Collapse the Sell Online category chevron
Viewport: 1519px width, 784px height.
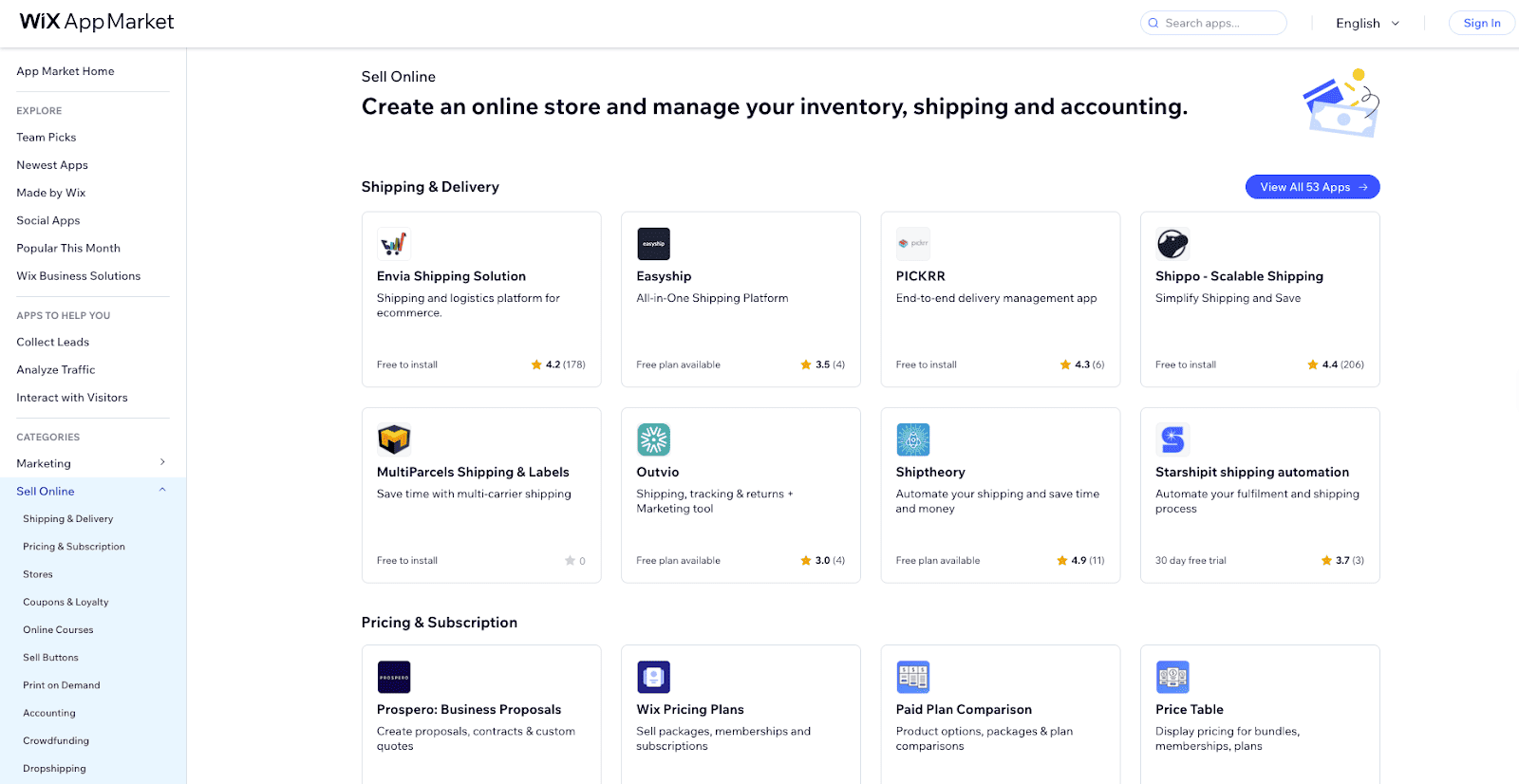162,490
